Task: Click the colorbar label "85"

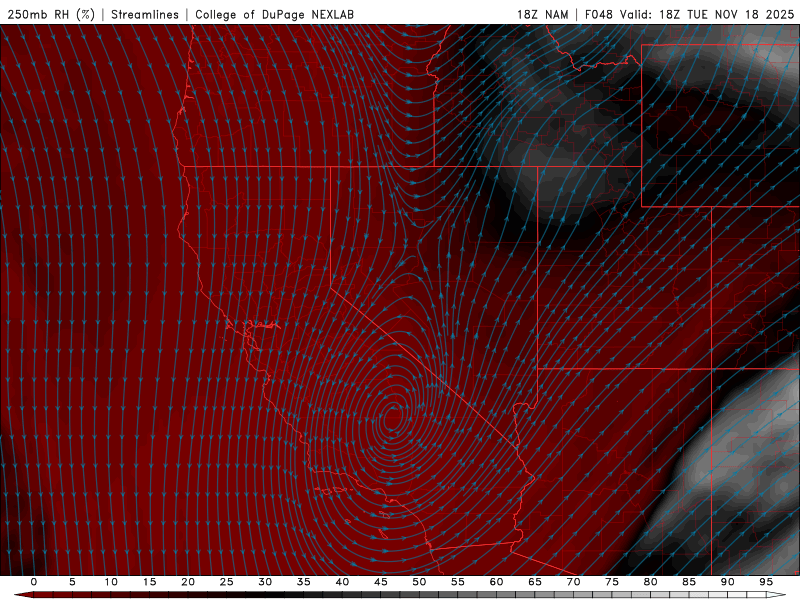Action: click(689, 582)
